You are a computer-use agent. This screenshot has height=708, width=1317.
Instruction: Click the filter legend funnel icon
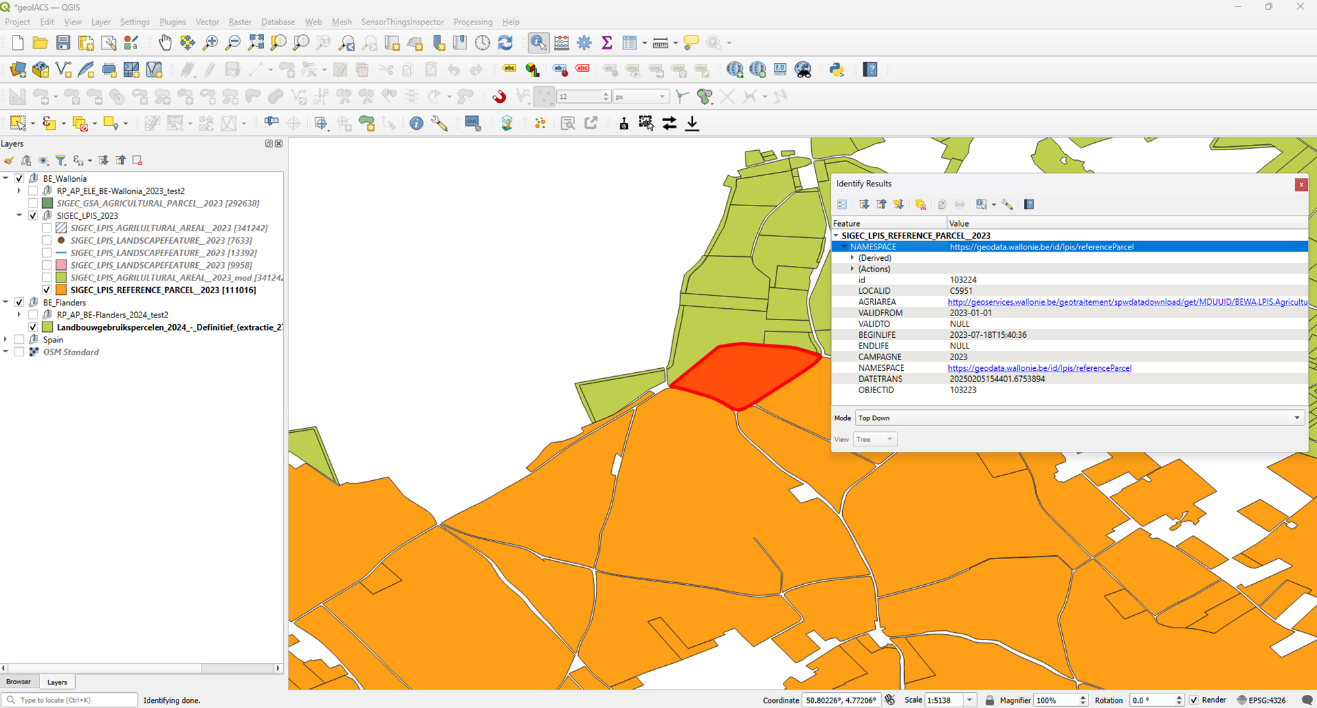(x=60, y=160)
